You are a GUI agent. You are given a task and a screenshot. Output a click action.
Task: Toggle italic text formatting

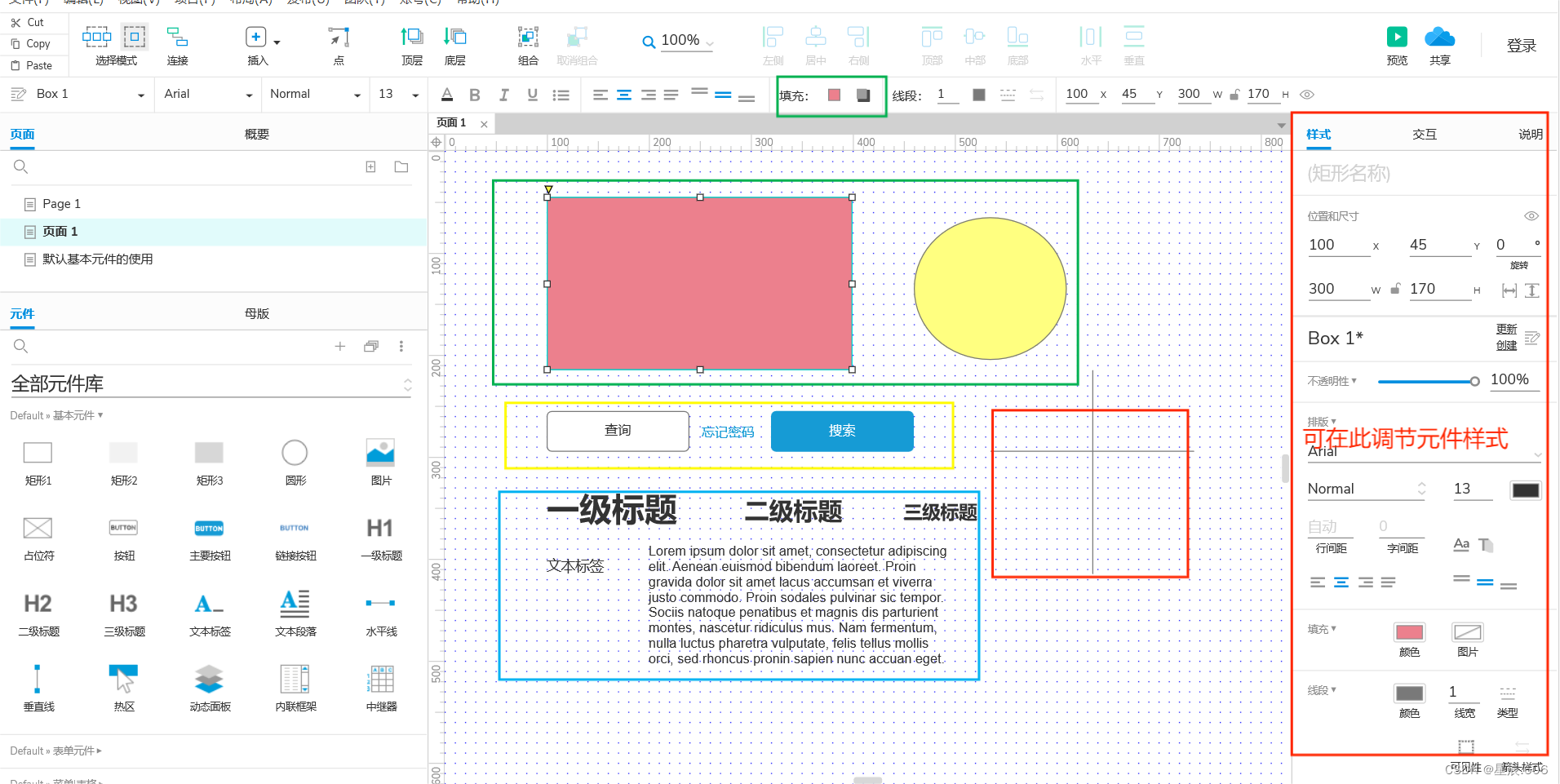[x=503, y=95]
